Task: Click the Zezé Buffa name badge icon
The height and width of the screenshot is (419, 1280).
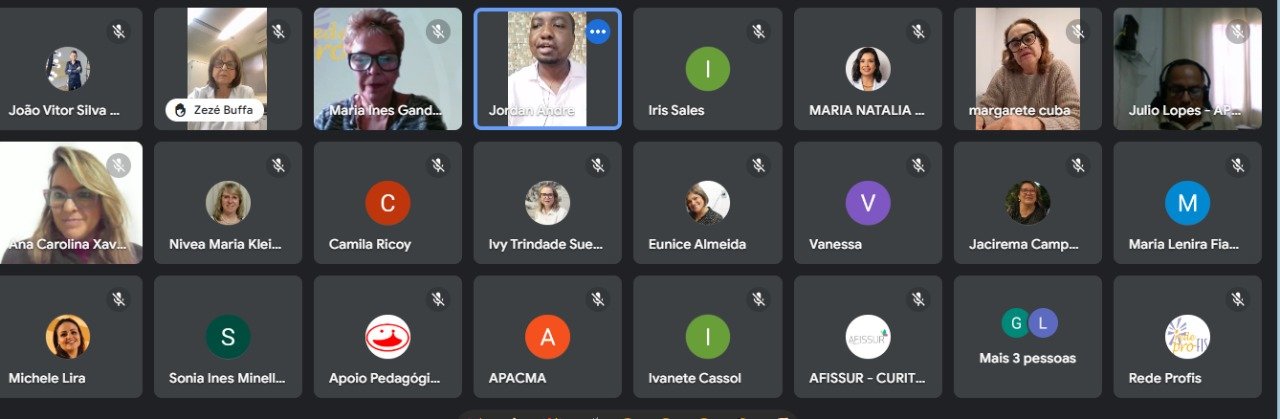Action: [181, 110]
